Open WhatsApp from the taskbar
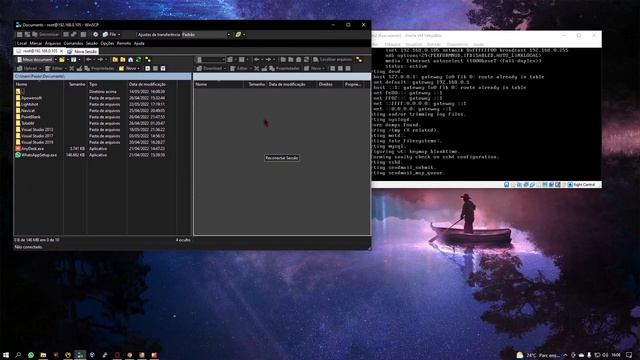 click(31, 355)
